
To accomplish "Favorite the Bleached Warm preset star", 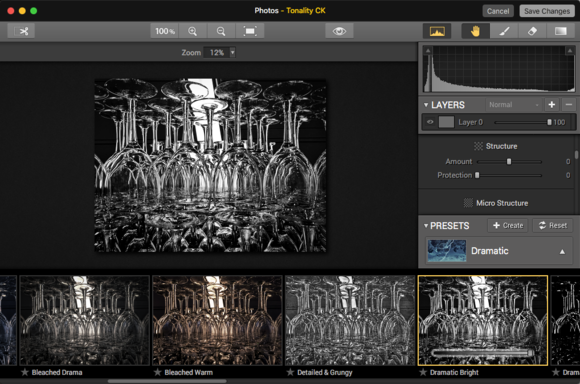I will 158,372.
